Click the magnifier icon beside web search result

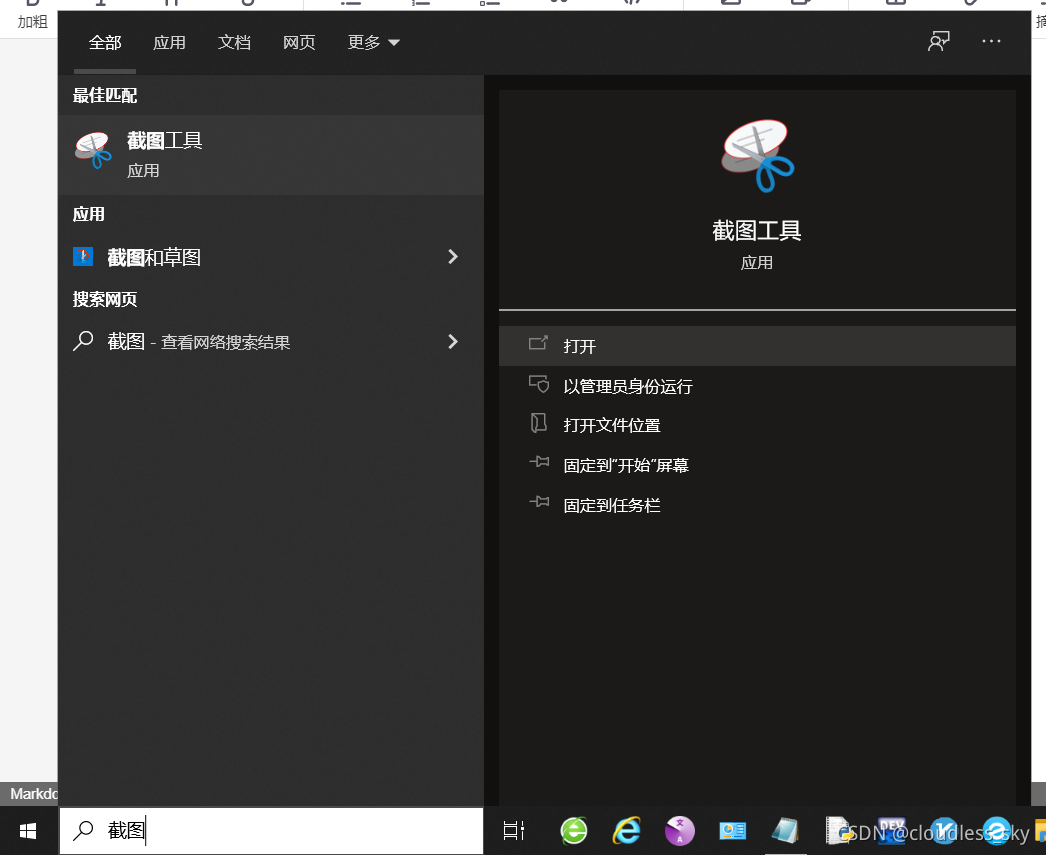tap(83, 341)
